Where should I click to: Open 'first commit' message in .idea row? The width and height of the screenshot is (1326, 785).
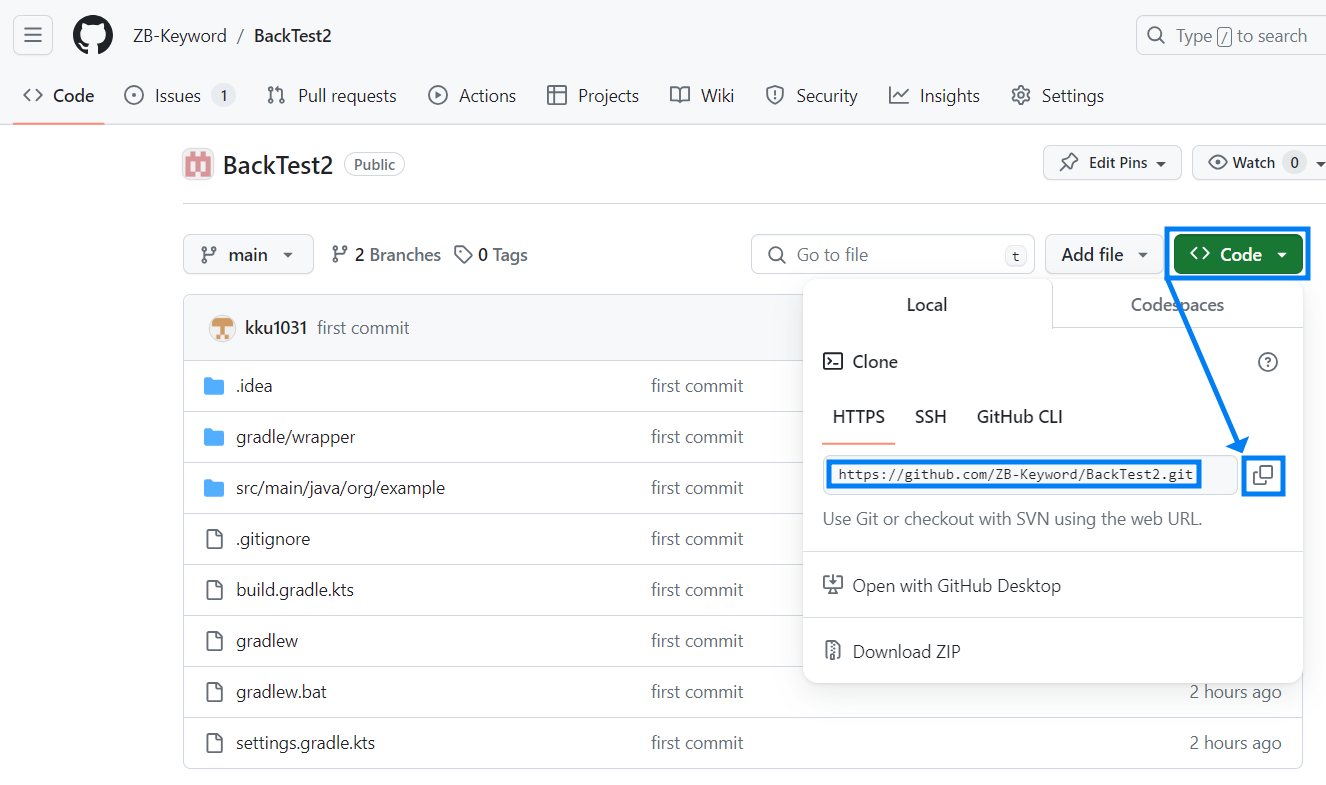pyautogui.click(x=697, y=386)
